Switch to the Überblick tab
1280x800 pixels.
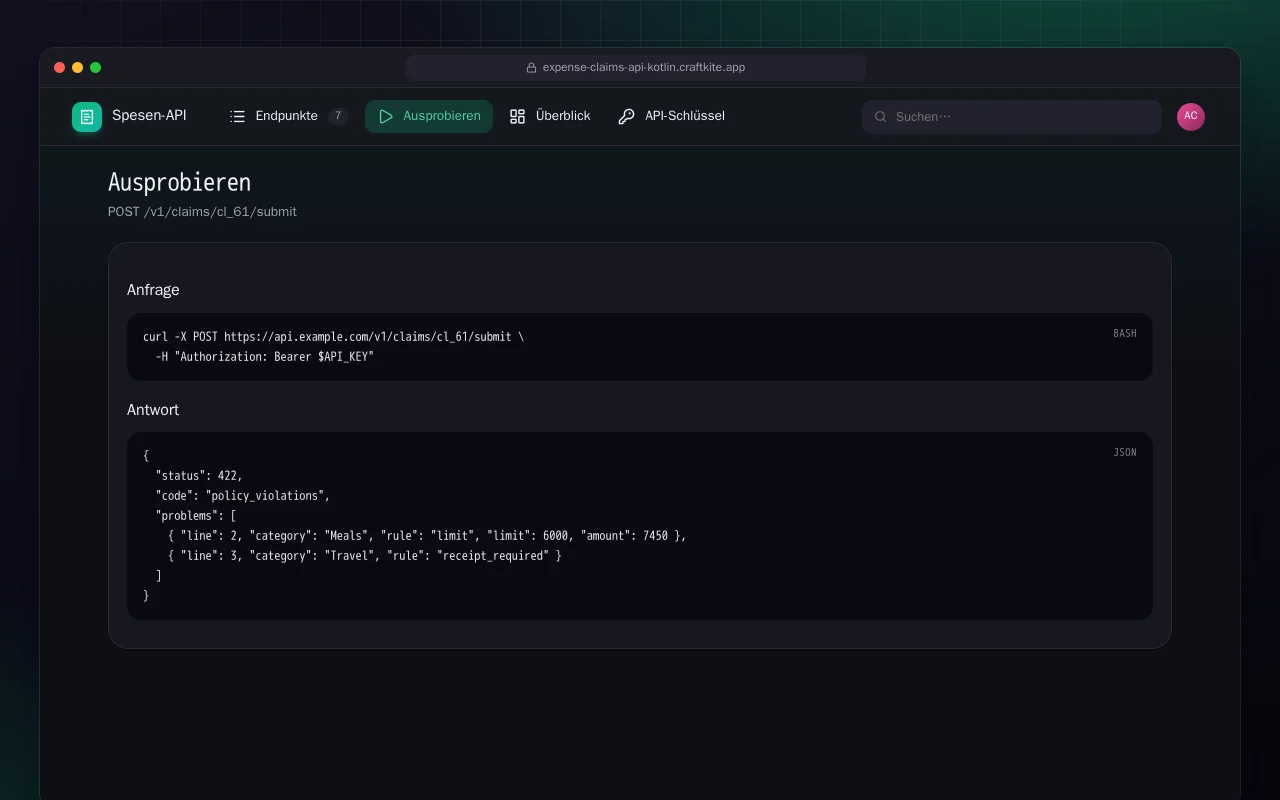coord(550,116)
